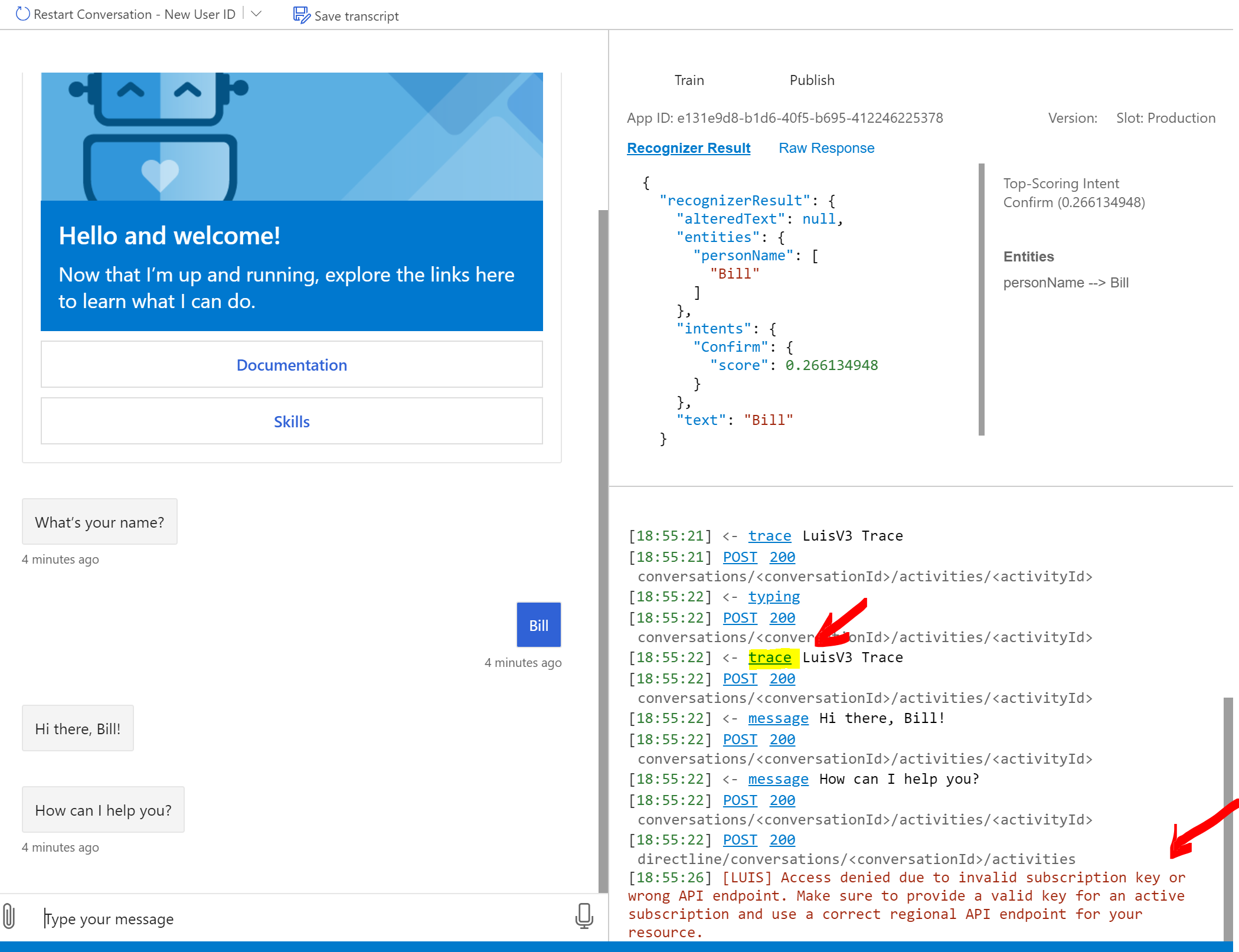Image resolution: width=1239 pixels, height=952 pixels.
Task: Open the Documentation link in the welcome card
Action: (x=291, y=365)
